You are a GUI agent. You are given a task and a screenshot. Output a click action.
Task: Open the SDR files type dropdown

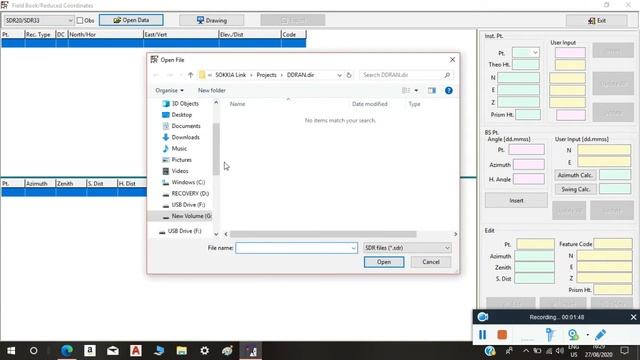click(407, 248)
